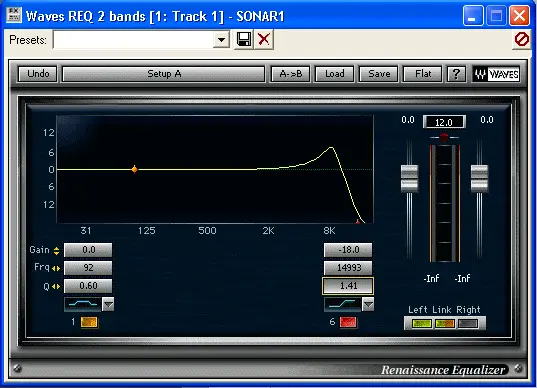
Task: Toggle the Link channel button
Action: (445, 323)
